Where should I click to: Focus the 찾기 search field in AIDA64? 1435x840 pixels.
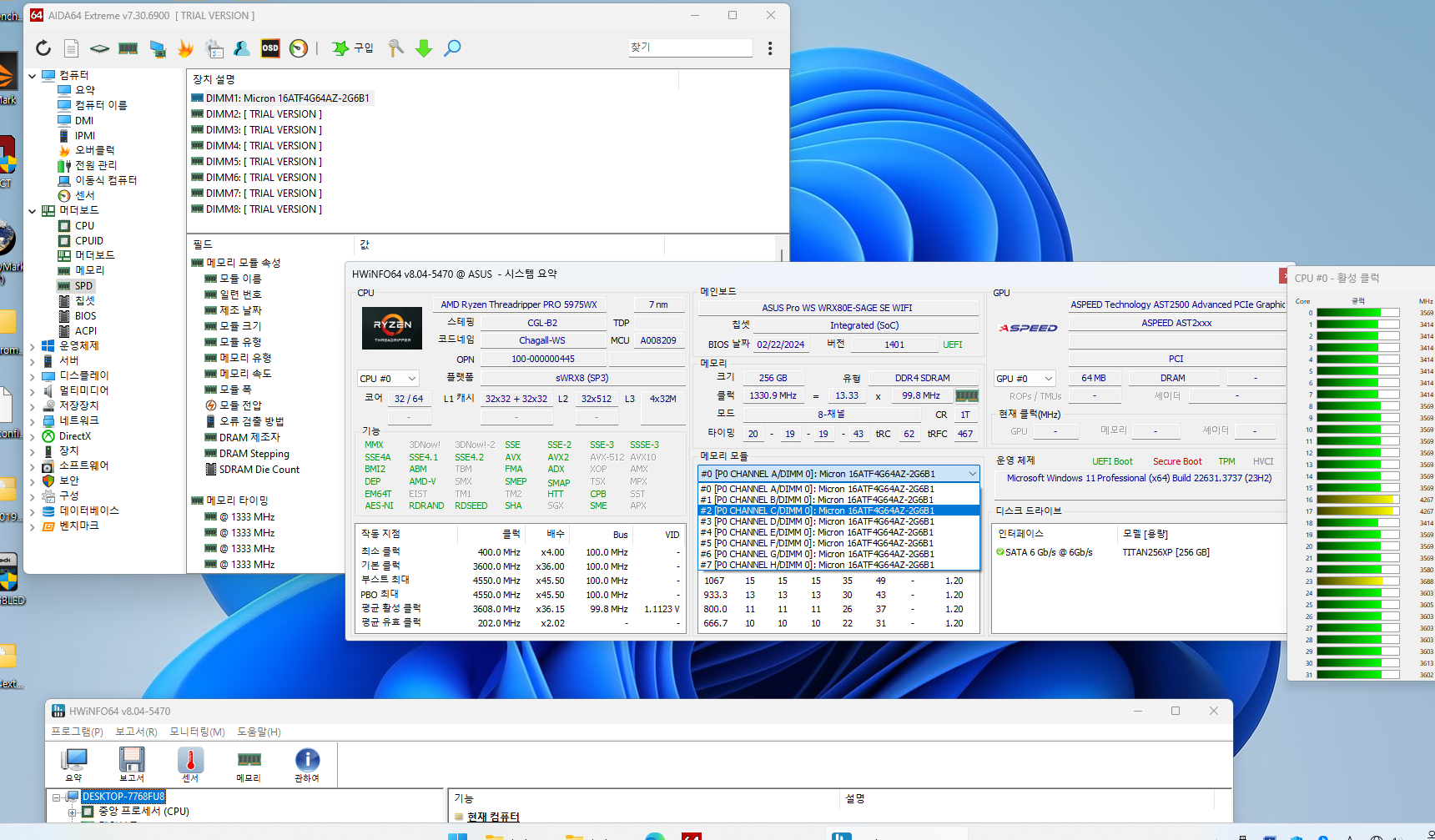pyautogui.click(x=690, y=48)
